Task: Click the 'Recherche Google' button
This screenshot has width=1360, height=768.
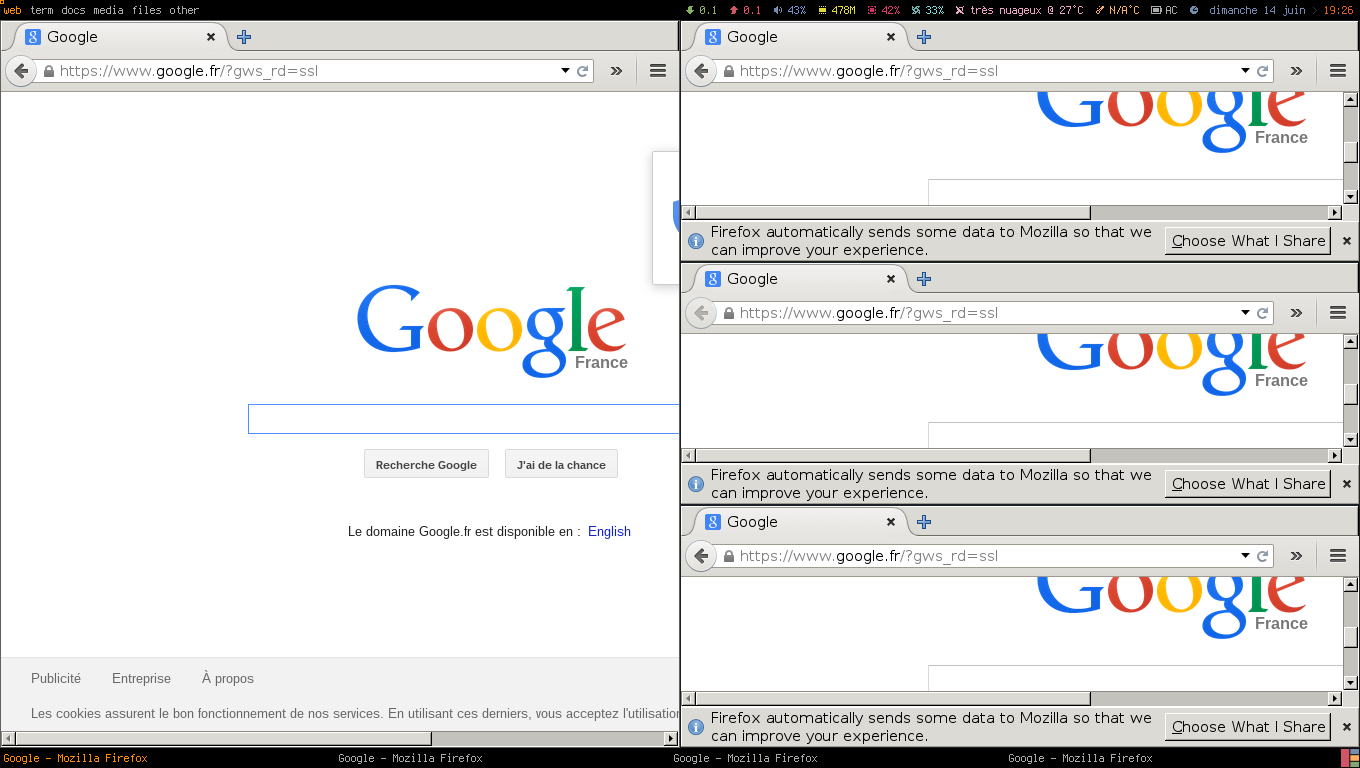Action: point(426,464)
